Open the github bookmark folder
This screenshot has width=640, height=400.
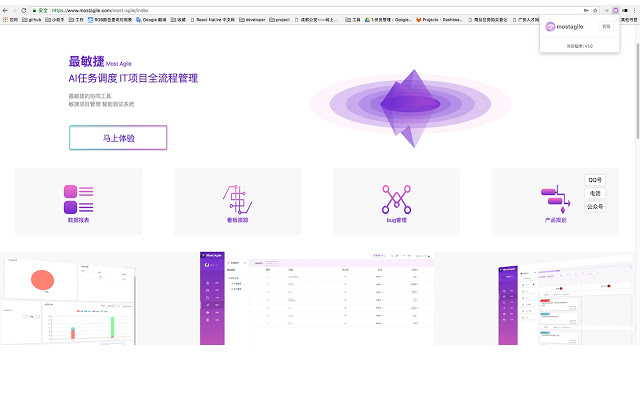[31, 19]
